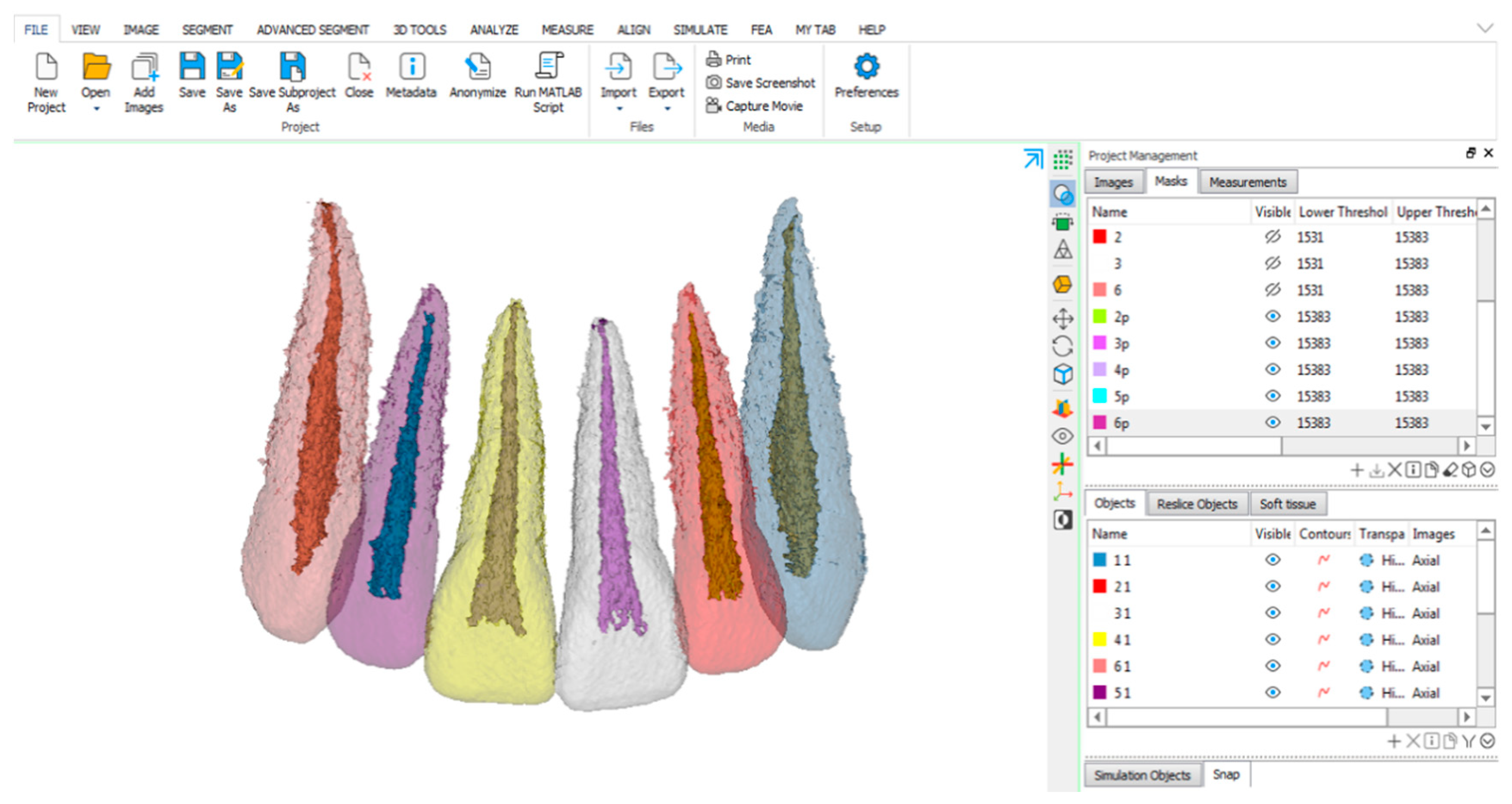Show hidden mask 2 with its eye icon

[x=1272, y=237]
